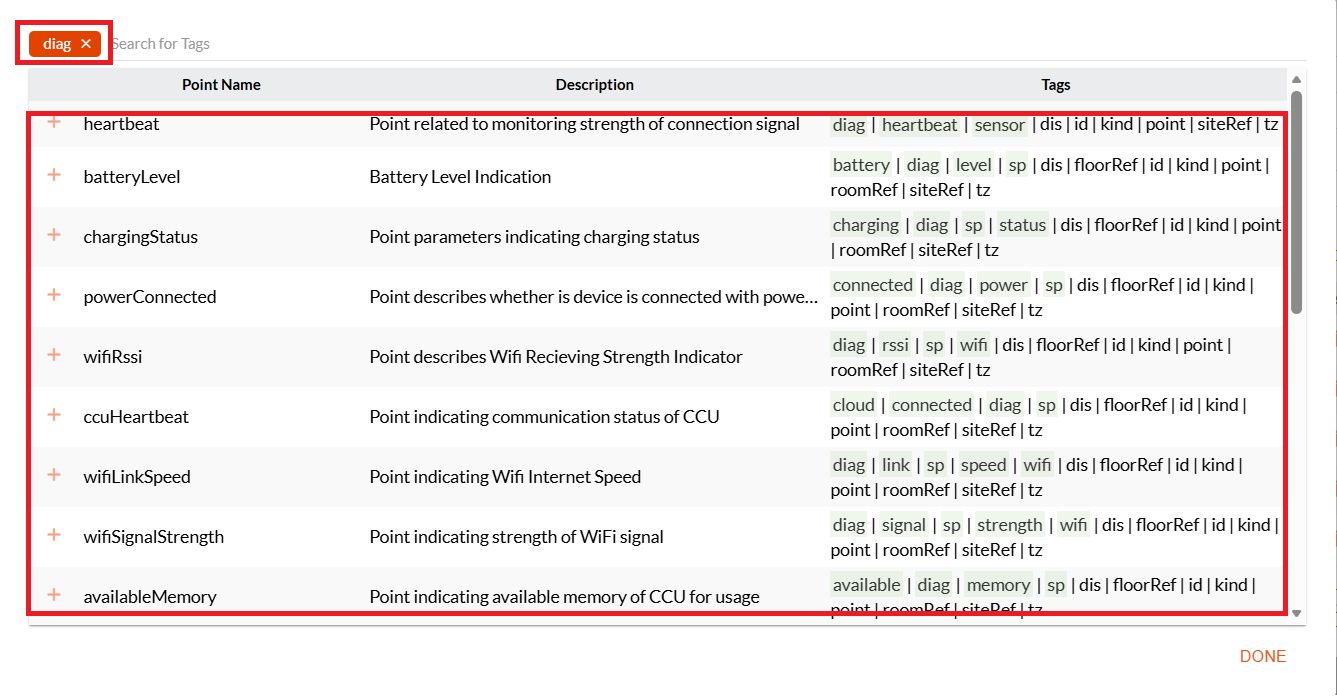The image size is (1337, 697).
Task: Click the heartbeat tag in first row
Action: coord(920,125)
